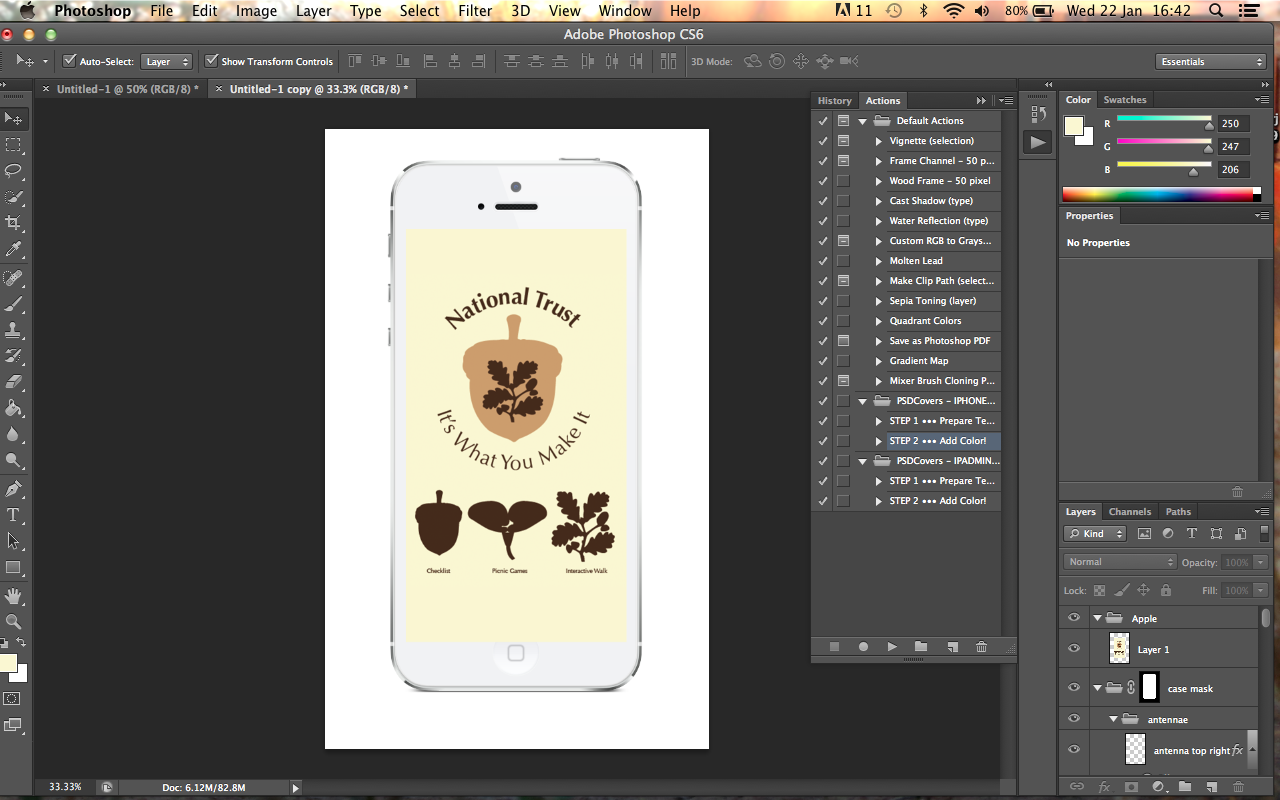
Task: Select the Path Selection tool
Action: (x=14, y=541)
